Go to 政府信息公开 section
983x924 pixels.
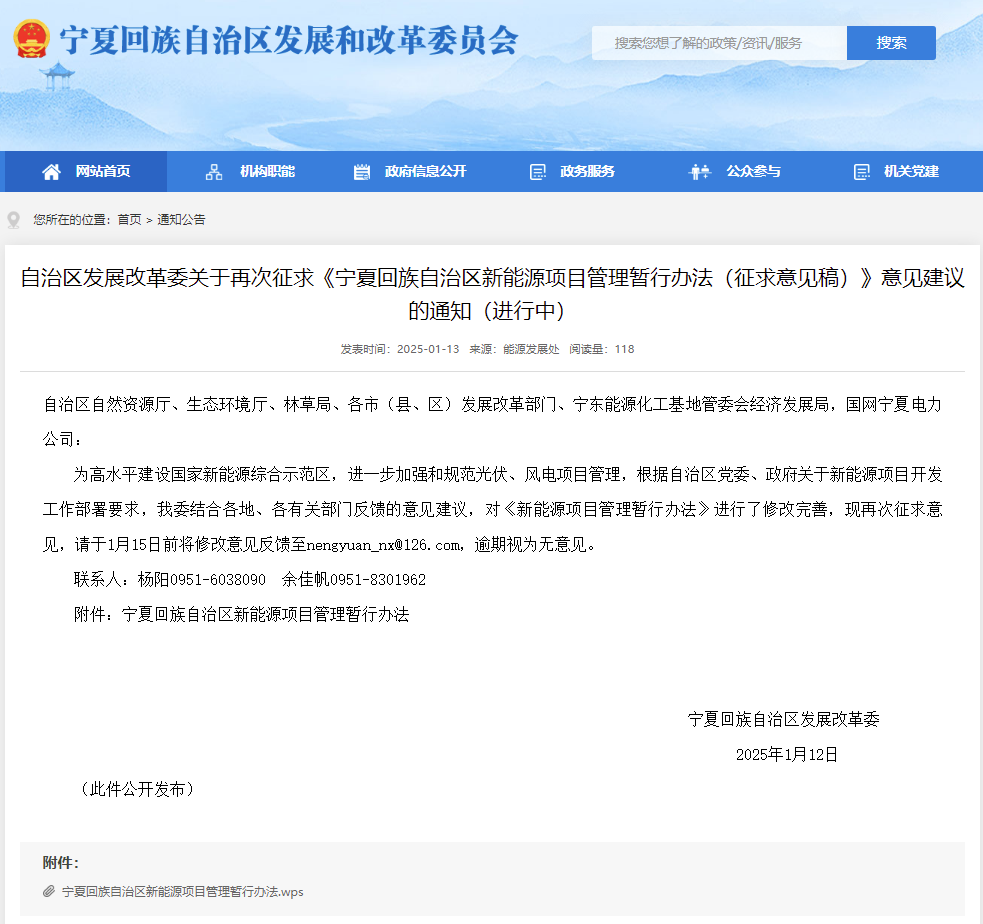(x=425, y=172)
